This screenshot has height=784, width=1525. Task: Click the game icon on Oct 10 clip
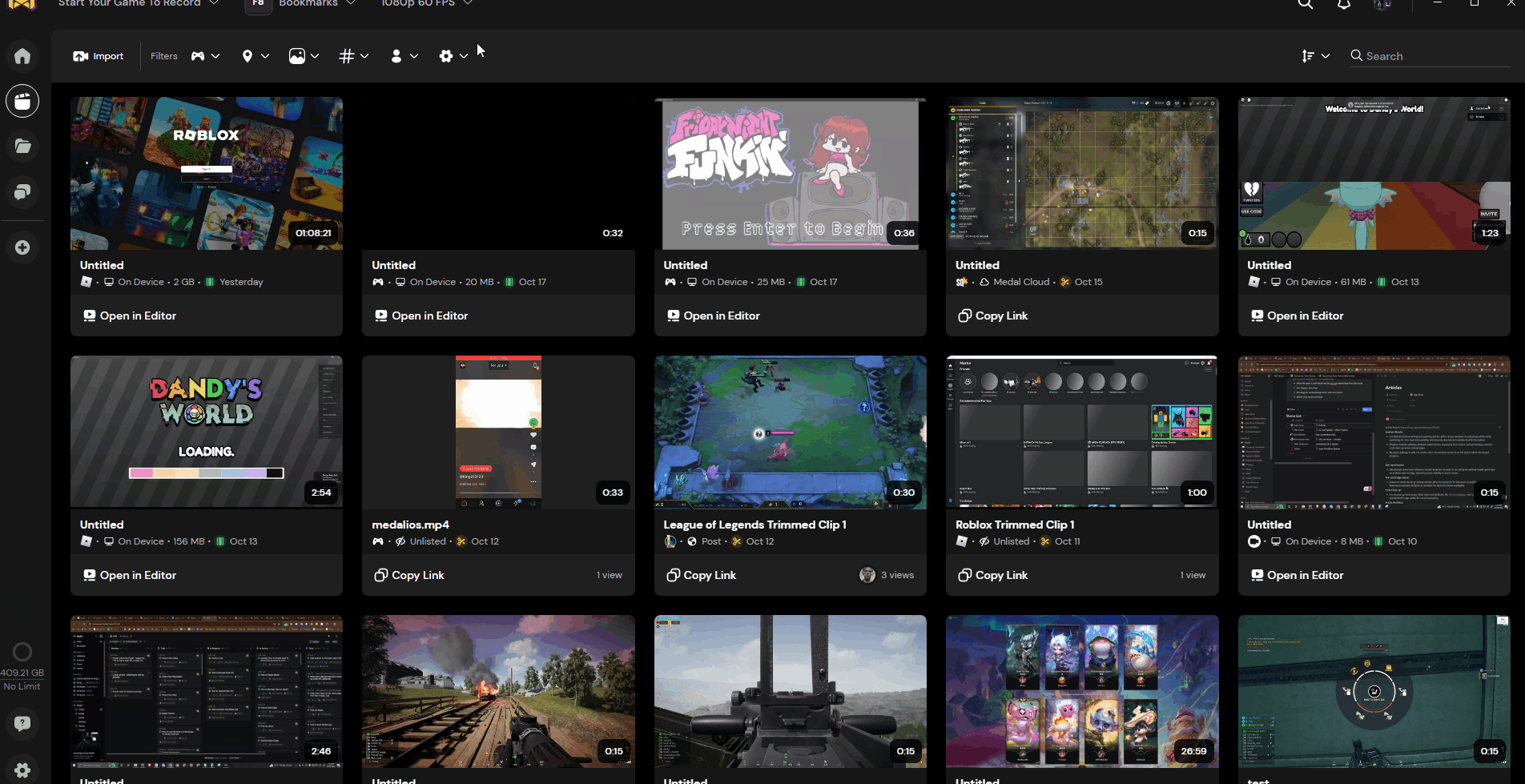pos(1254,541)
